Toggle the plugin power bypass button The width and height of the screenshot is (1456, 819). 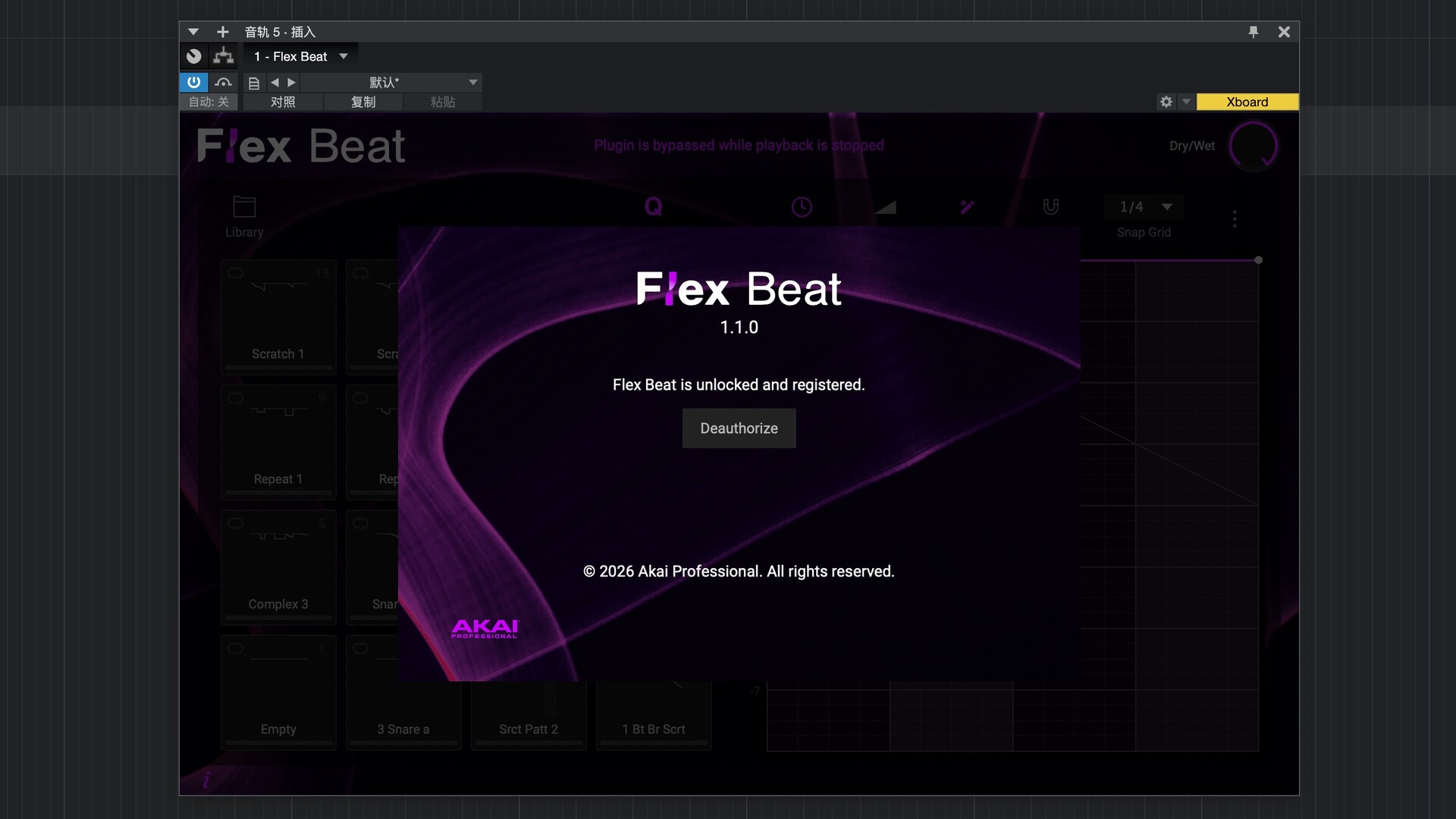(x=193, y=82)
